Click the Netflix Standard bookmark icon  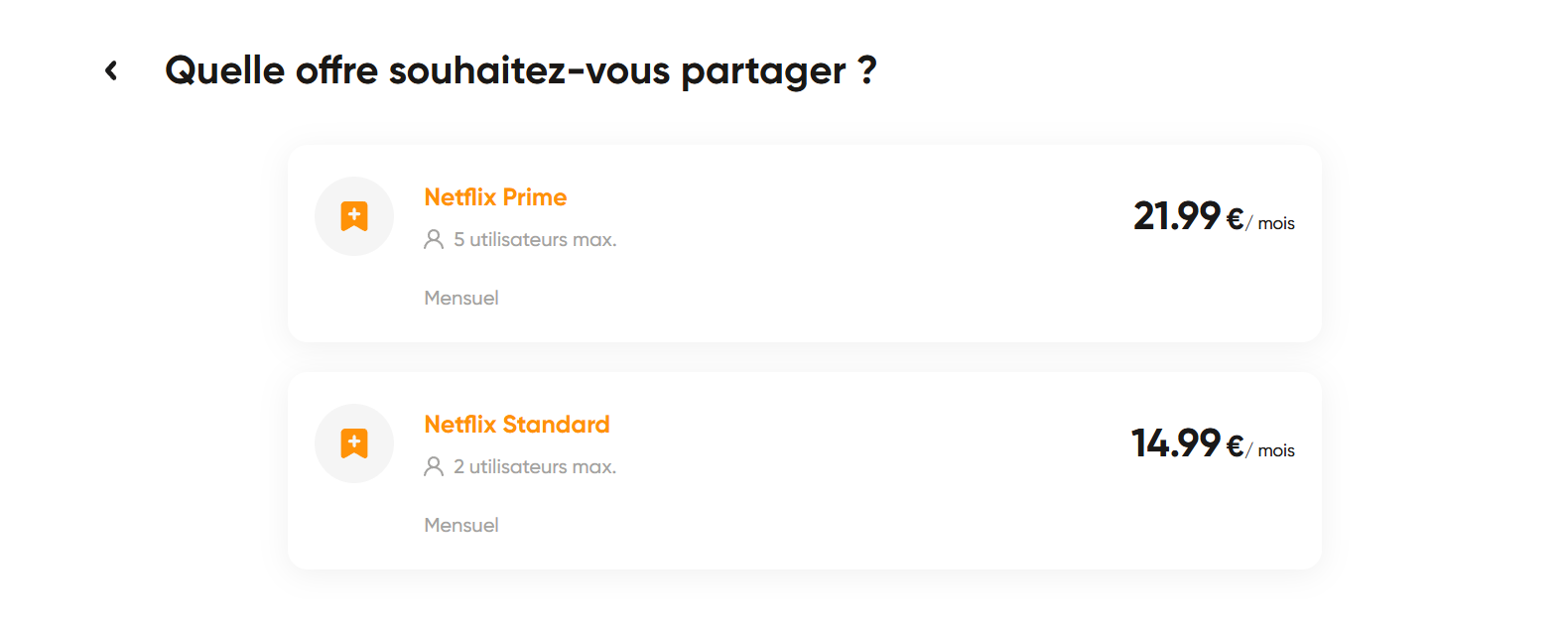tap(354, 443)
